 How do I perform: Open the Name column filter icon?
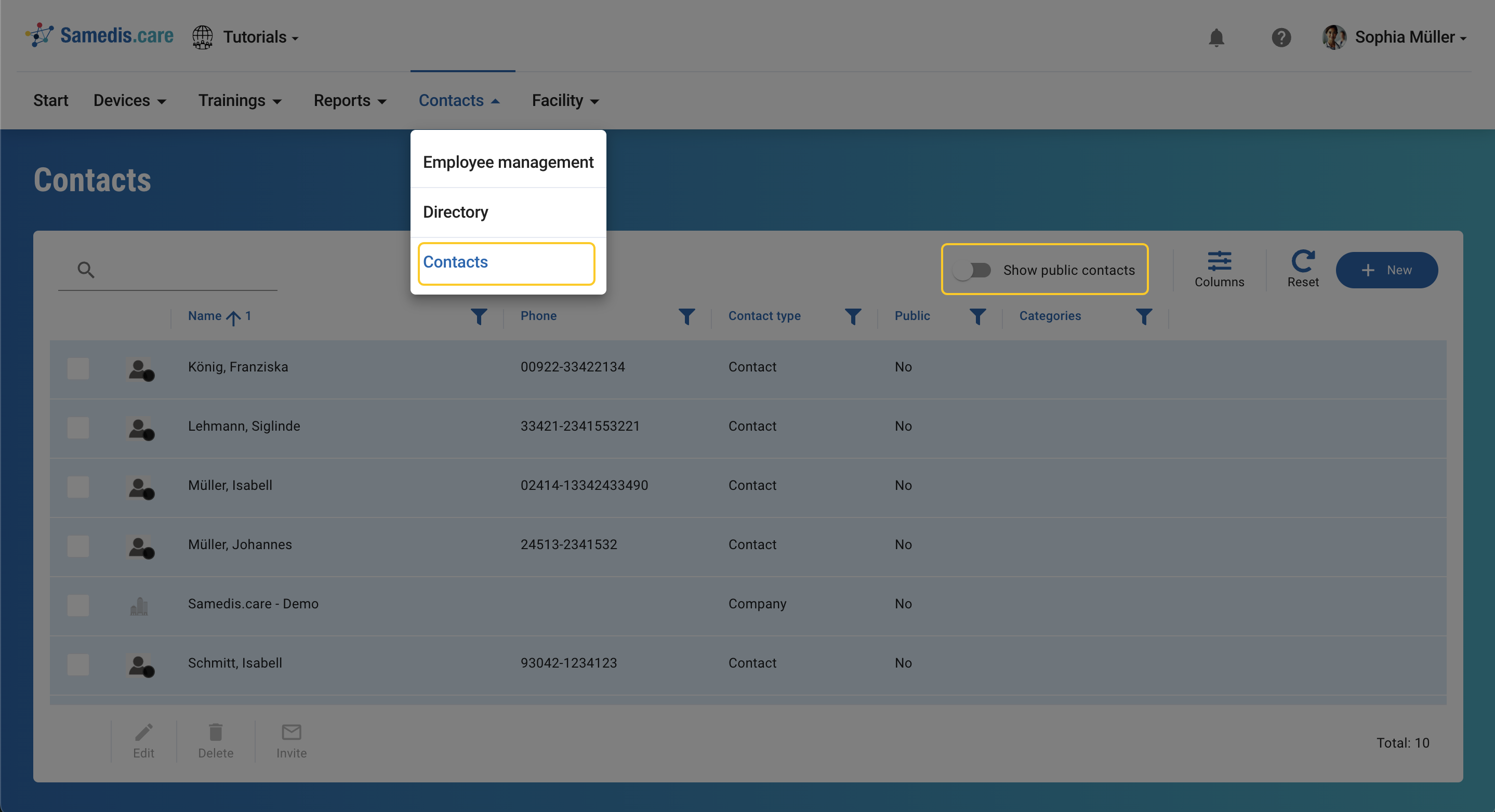click(x=479, y=316)
